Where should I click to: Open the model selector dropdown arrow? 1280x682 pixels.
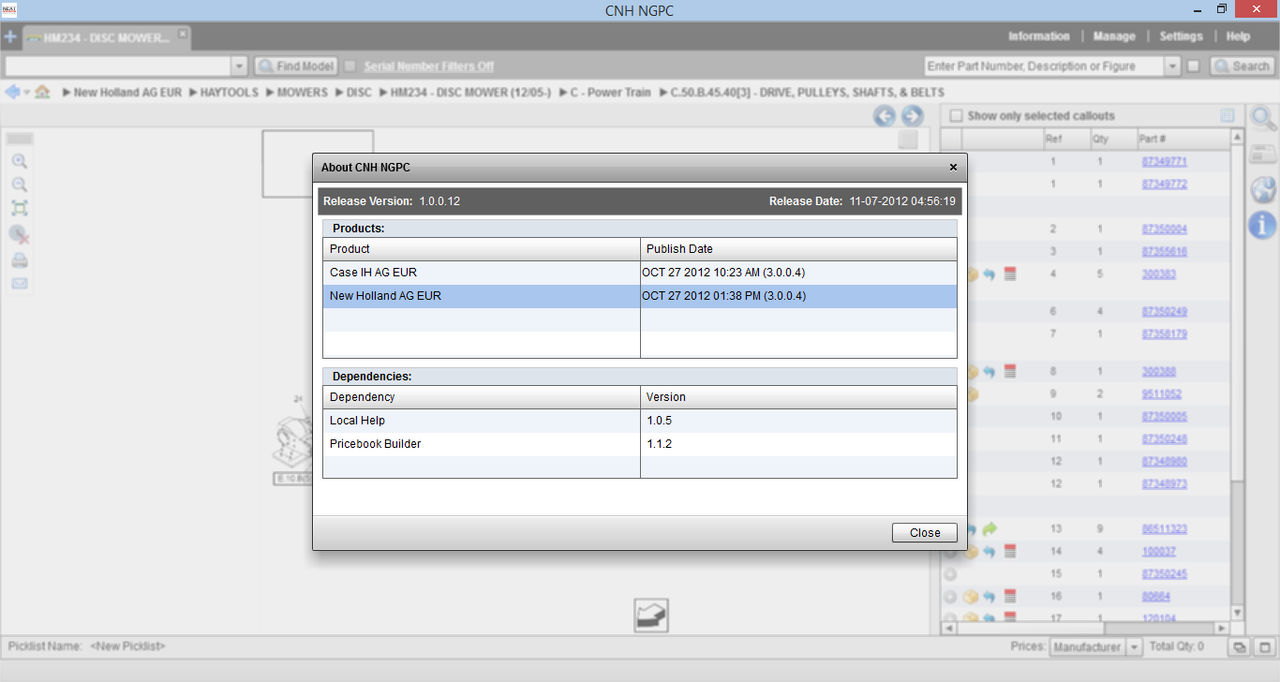point(239,66)
